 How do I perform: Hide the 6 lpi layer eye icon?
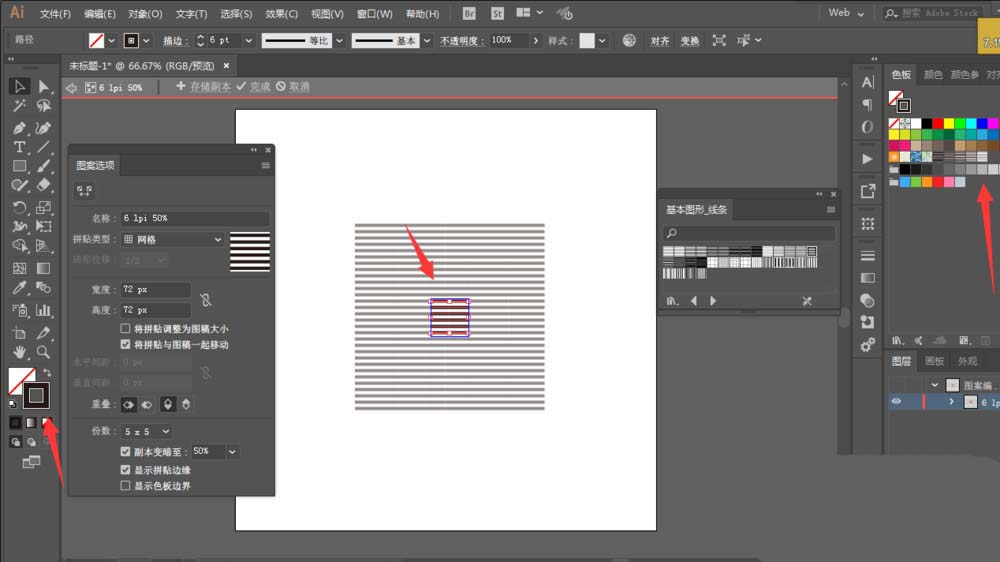[896, 402]
